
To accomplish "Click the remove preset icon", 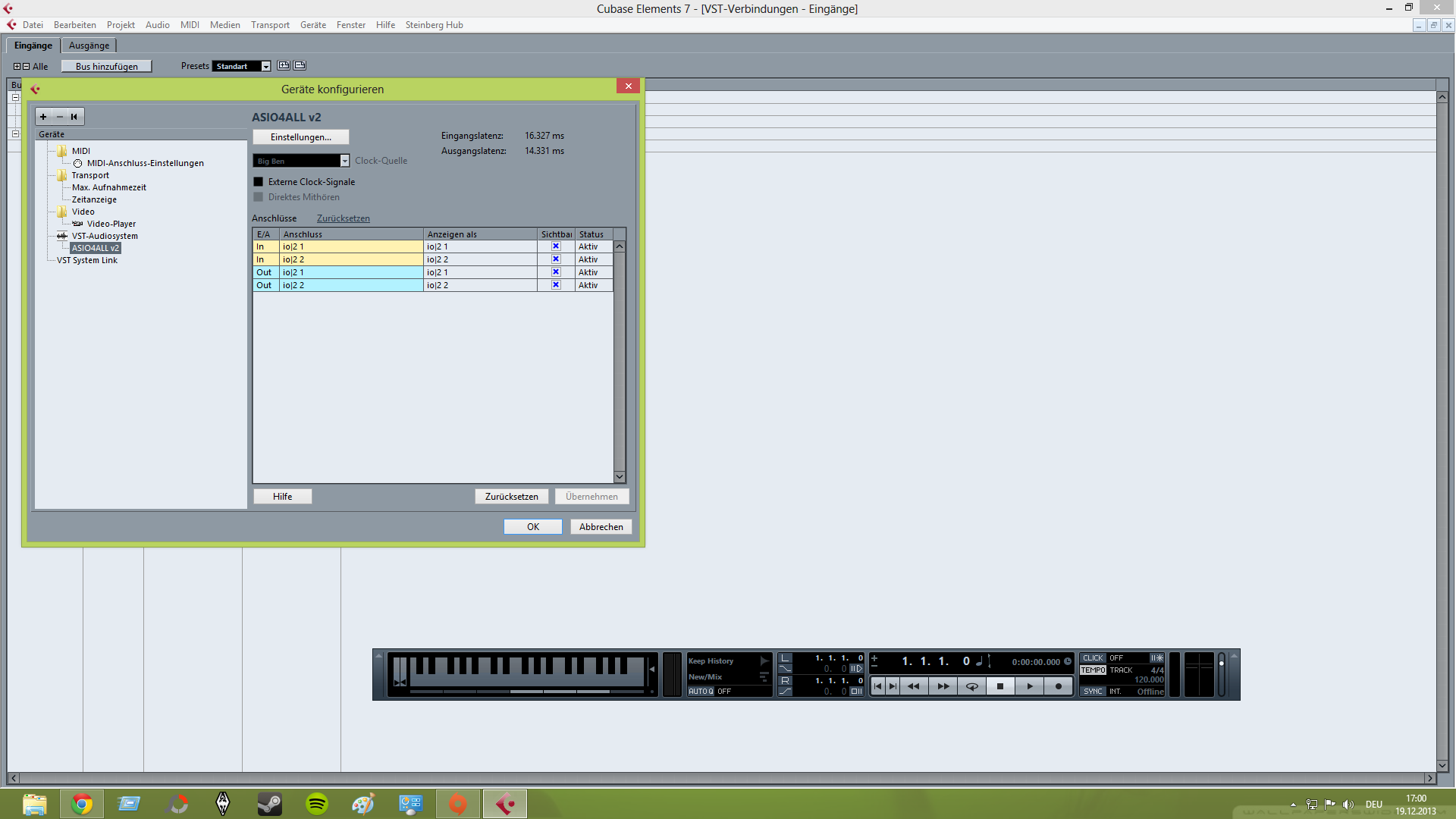I will click(300, 66).
